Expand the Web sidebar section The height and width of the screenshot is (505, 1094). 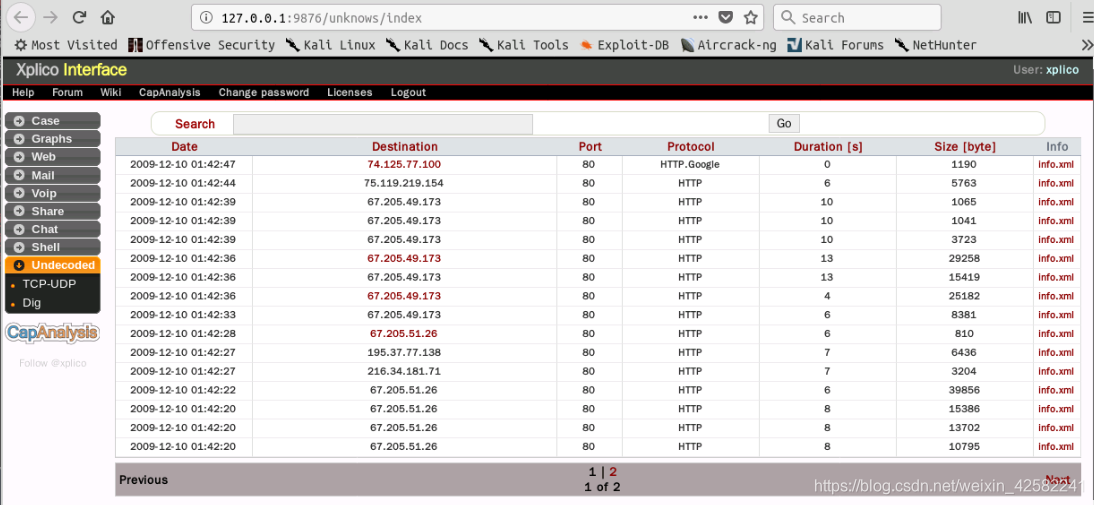52,157
